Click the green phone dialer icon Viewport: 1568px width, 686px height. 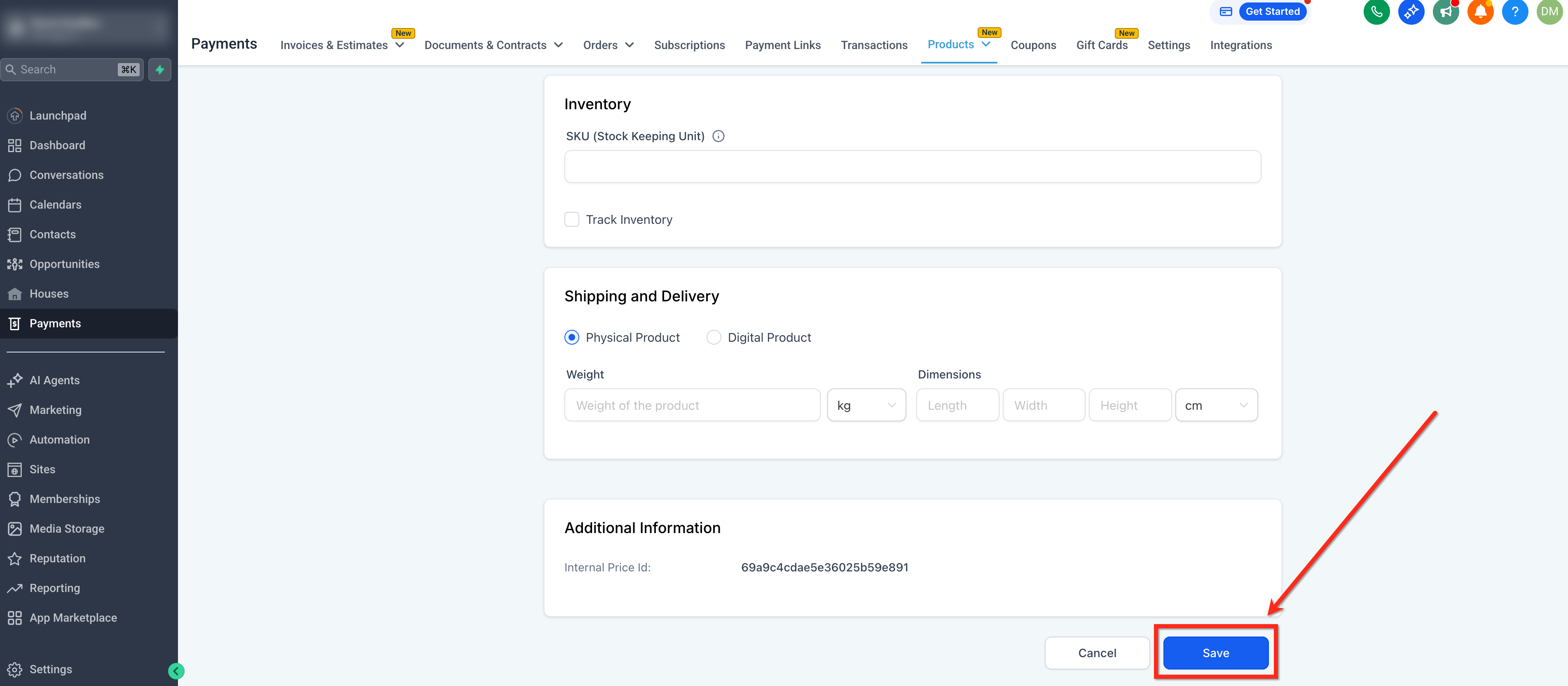(x=1376, y=12)
